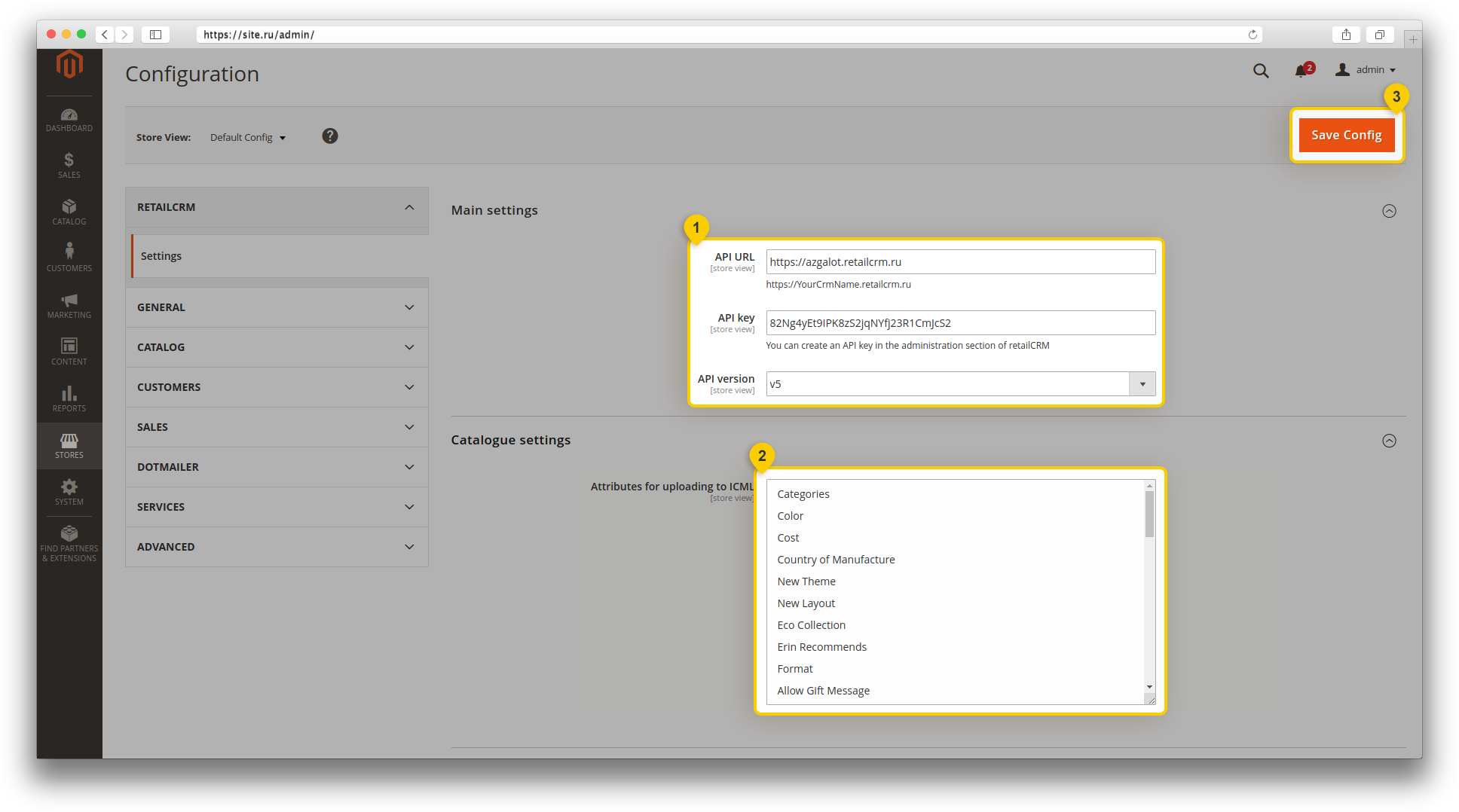Click the API key input field
The width and height of the screenshot is (1459, 812).
tap(961, 323)
